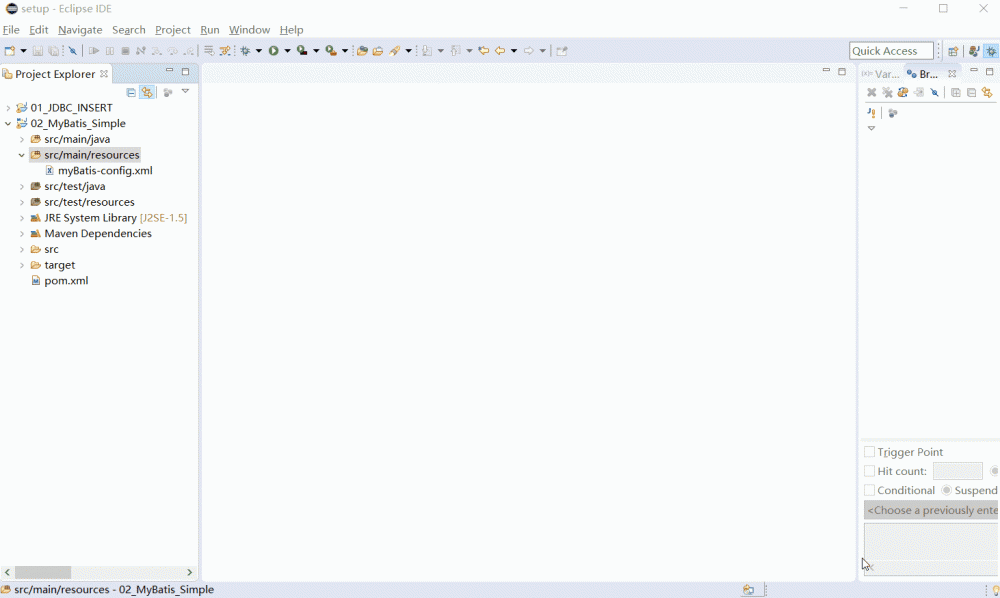Click the Step Into icon
This screenshot has width=1000, height=598.
click(156, 51)
